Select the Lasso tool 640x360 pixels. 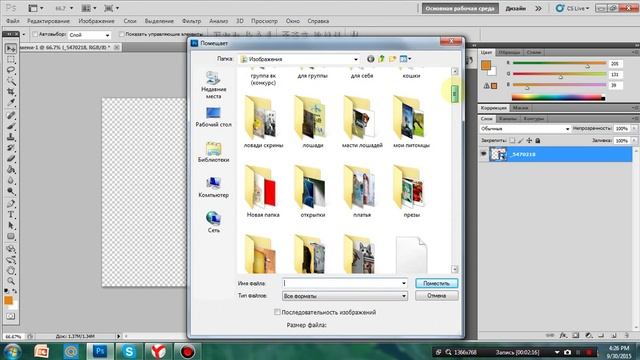pyautogui.click(x=11, y=70)
